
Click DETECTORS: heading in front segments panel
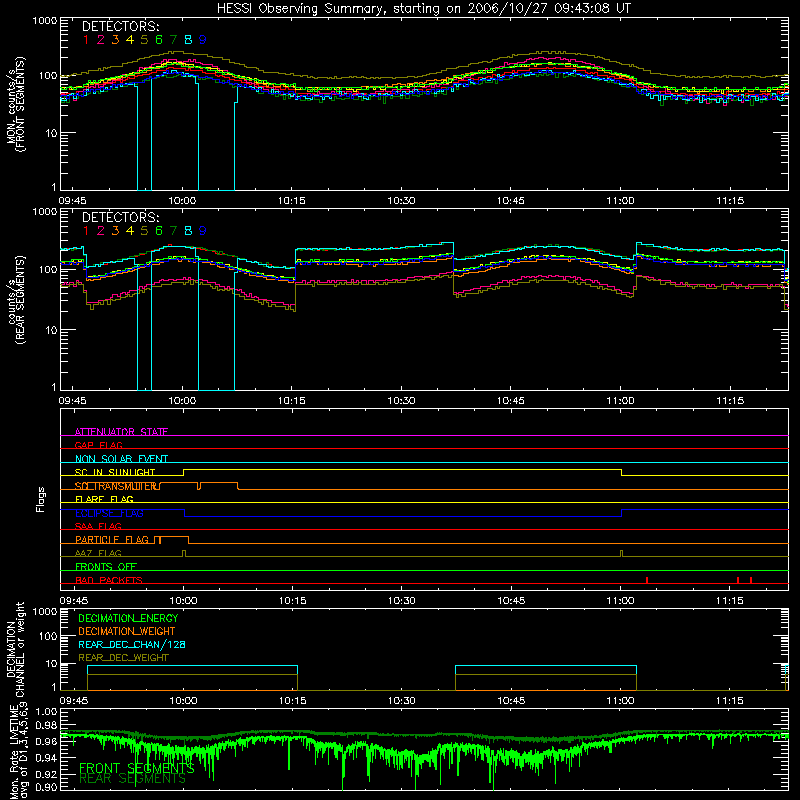[x=121, y=26]
